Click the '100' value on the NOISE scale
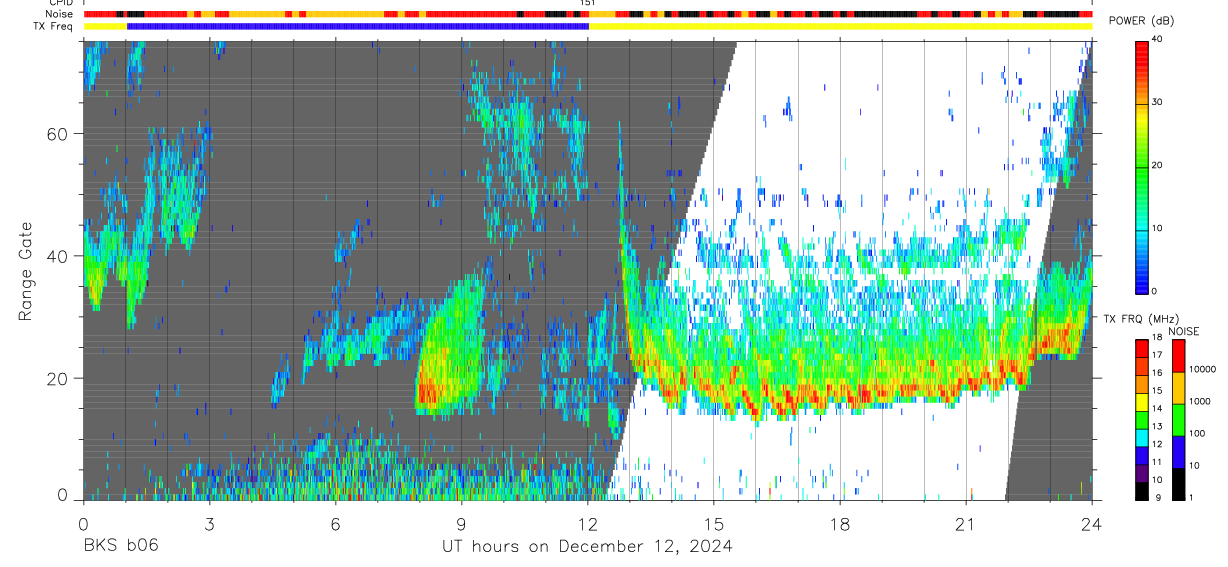Screen dimensions: 1228x567 tap(1197, 433)
